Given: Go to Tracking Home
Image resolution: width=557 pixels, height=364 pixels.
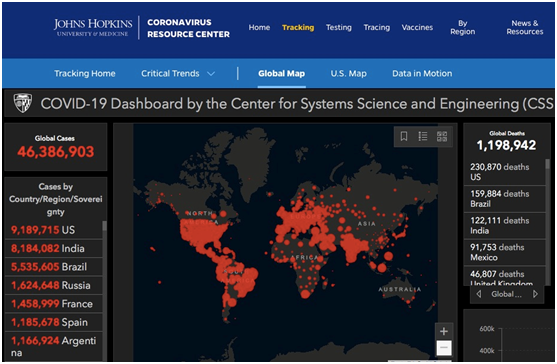Looking at the screenshot, I should [85, 74].
